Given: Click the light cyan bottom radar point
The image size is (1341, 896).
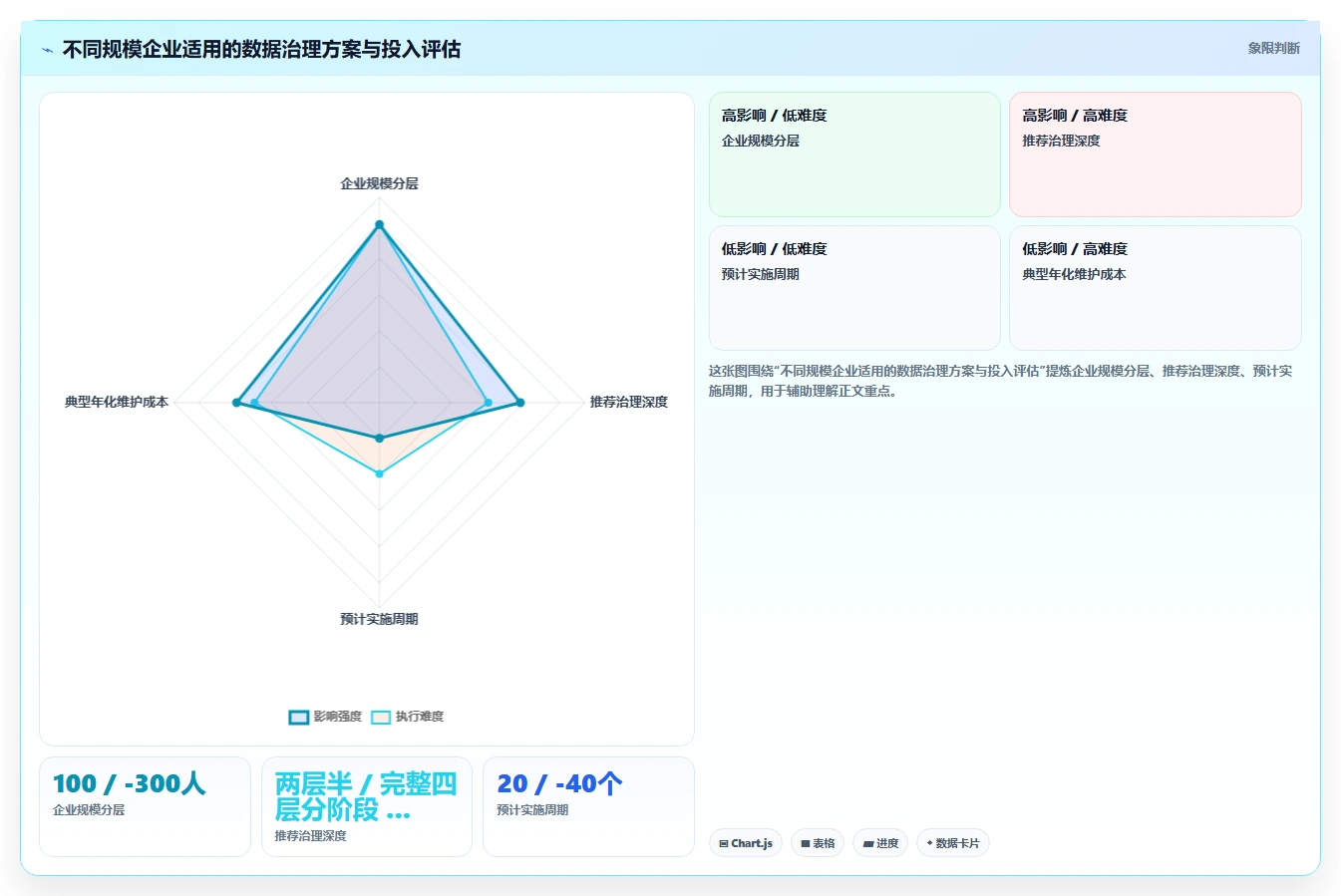Looking at the screenshot, I should [x=379, y=473].
